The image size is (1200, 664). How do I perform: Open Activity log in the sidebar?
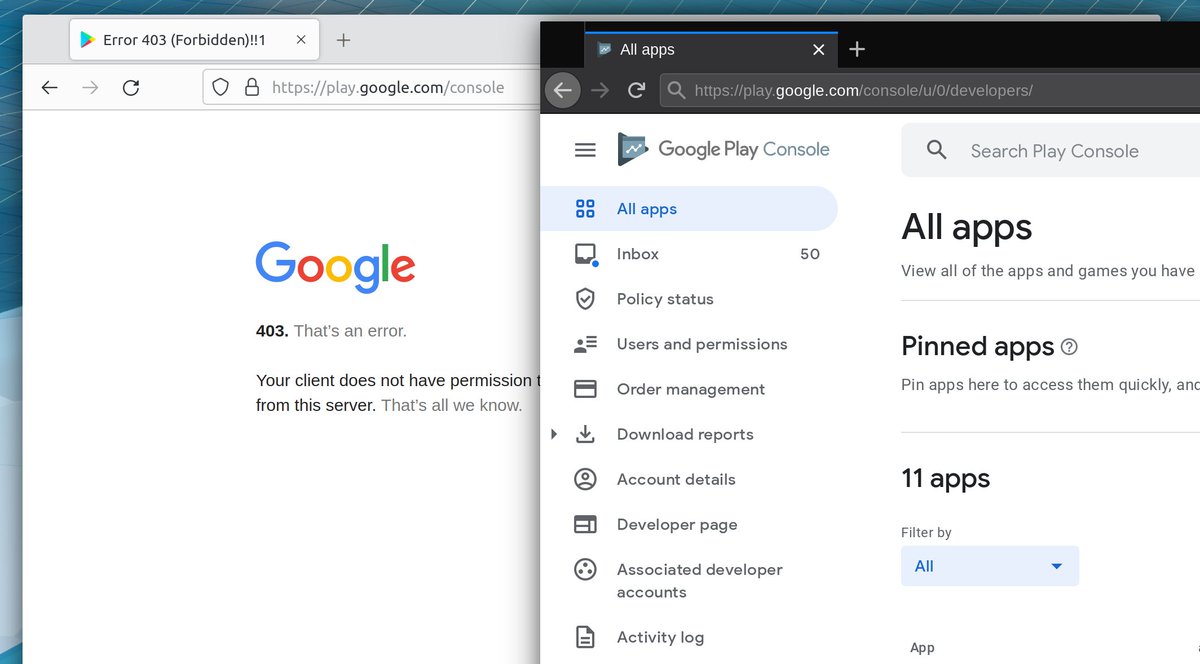click(689, 637)
